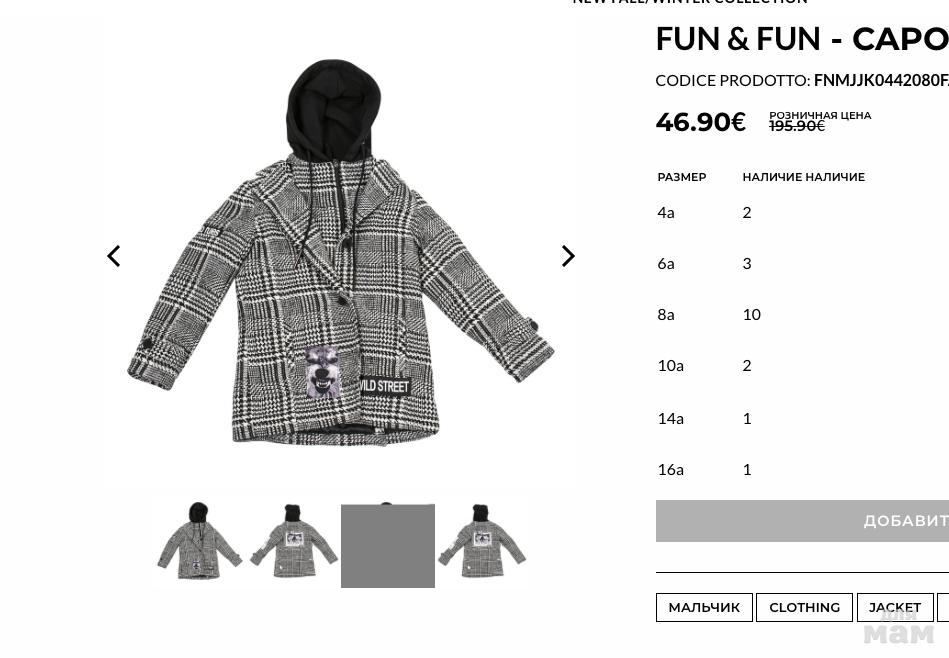Click the ДОБАВИТЬ add button

pos(803,521)
